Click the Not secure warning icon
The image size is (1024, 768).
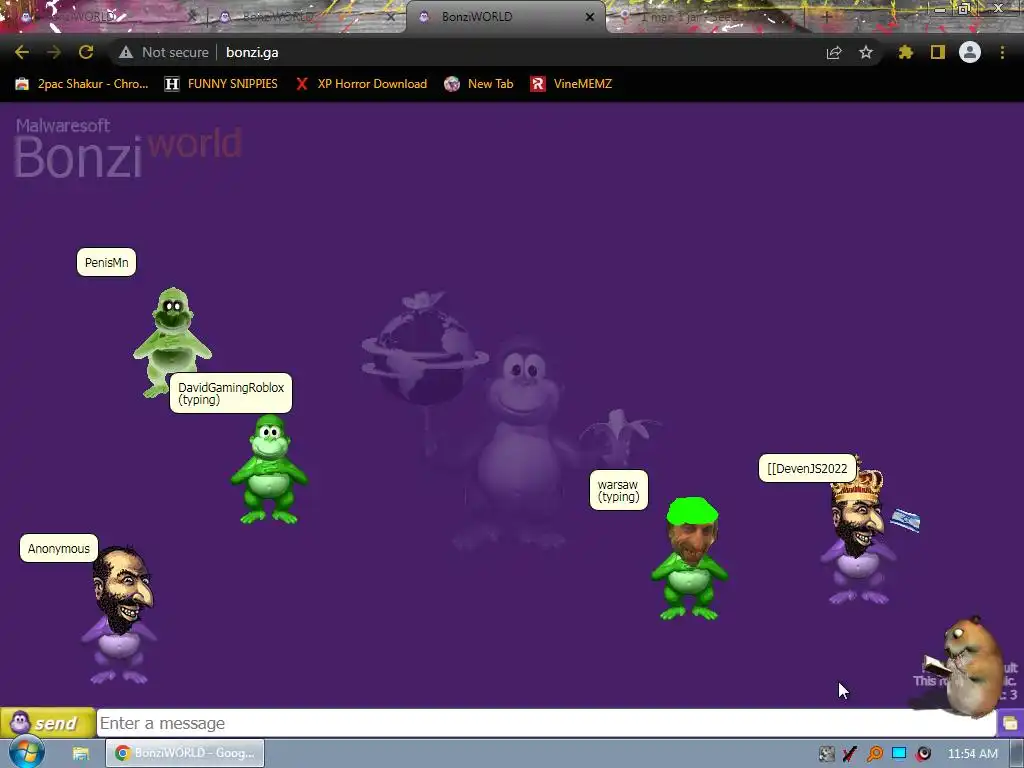(x=125, y=52)
